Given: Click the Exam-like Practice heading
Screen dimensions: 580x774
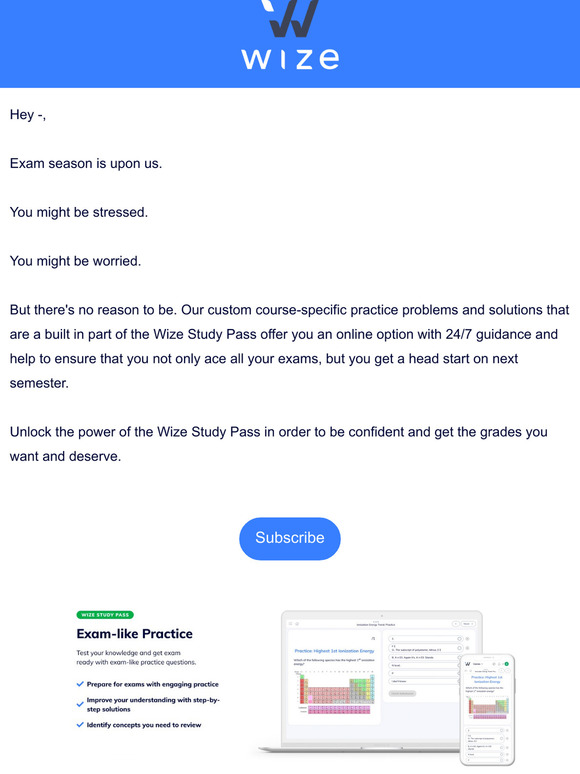Looking at the screenshot, I should click(x=135, y=634).
